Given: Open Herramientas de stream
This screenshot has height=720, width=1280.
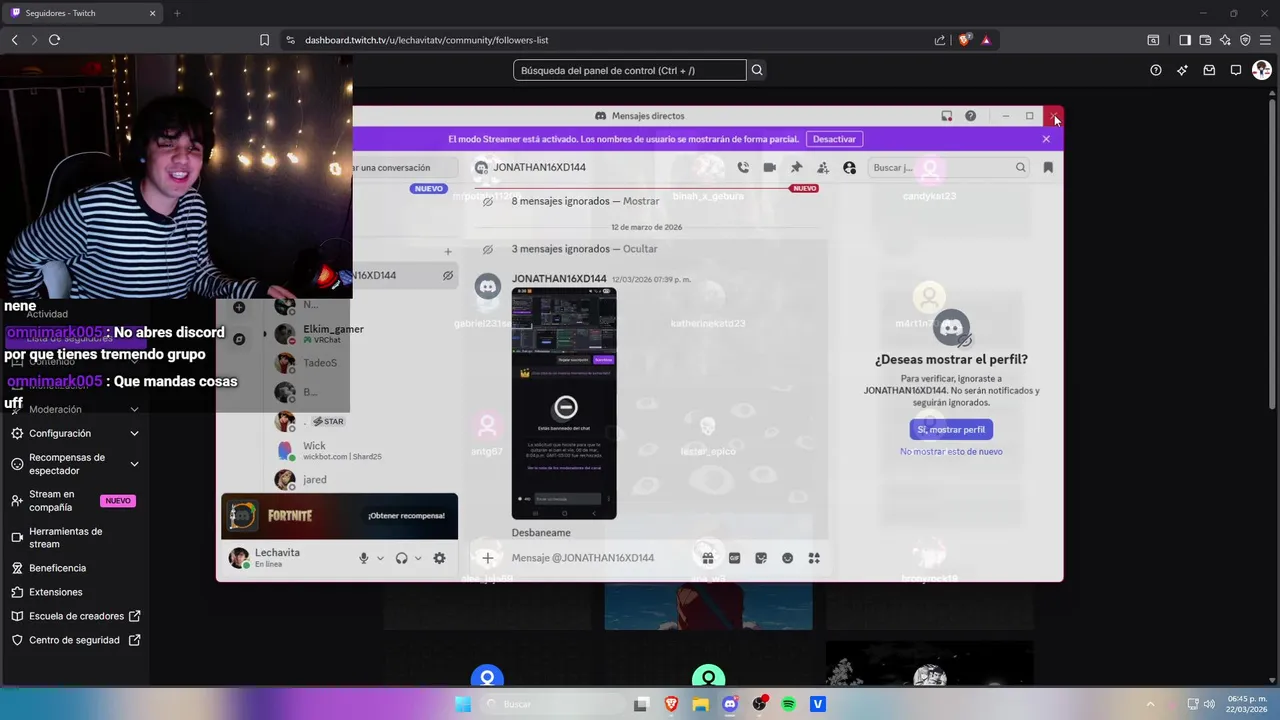Looking at the screenshot, I should pos(75,538).
